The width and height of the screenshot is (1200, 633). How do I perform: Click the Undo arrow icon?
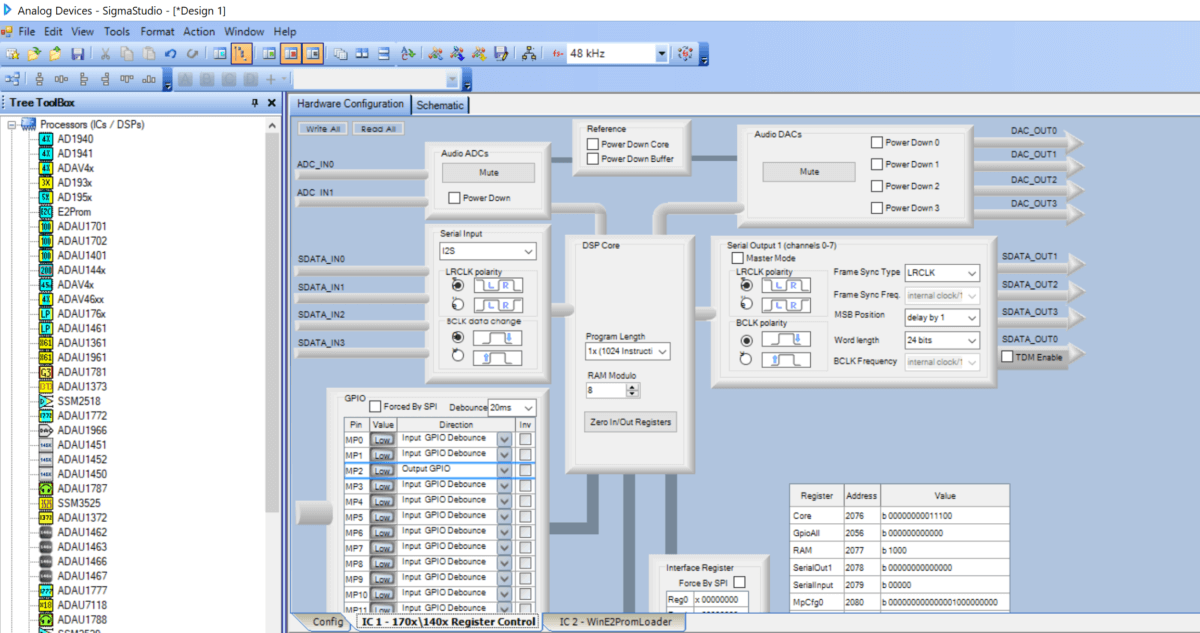169,53
